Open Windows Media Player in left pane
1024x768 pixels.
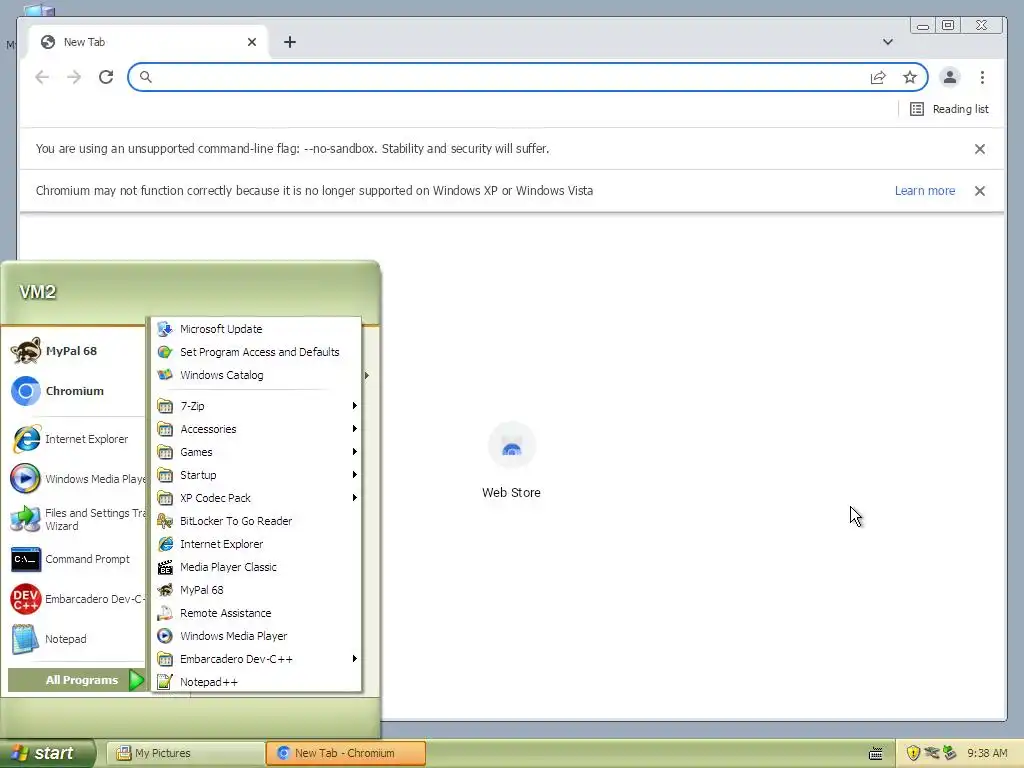click(77, 479)
